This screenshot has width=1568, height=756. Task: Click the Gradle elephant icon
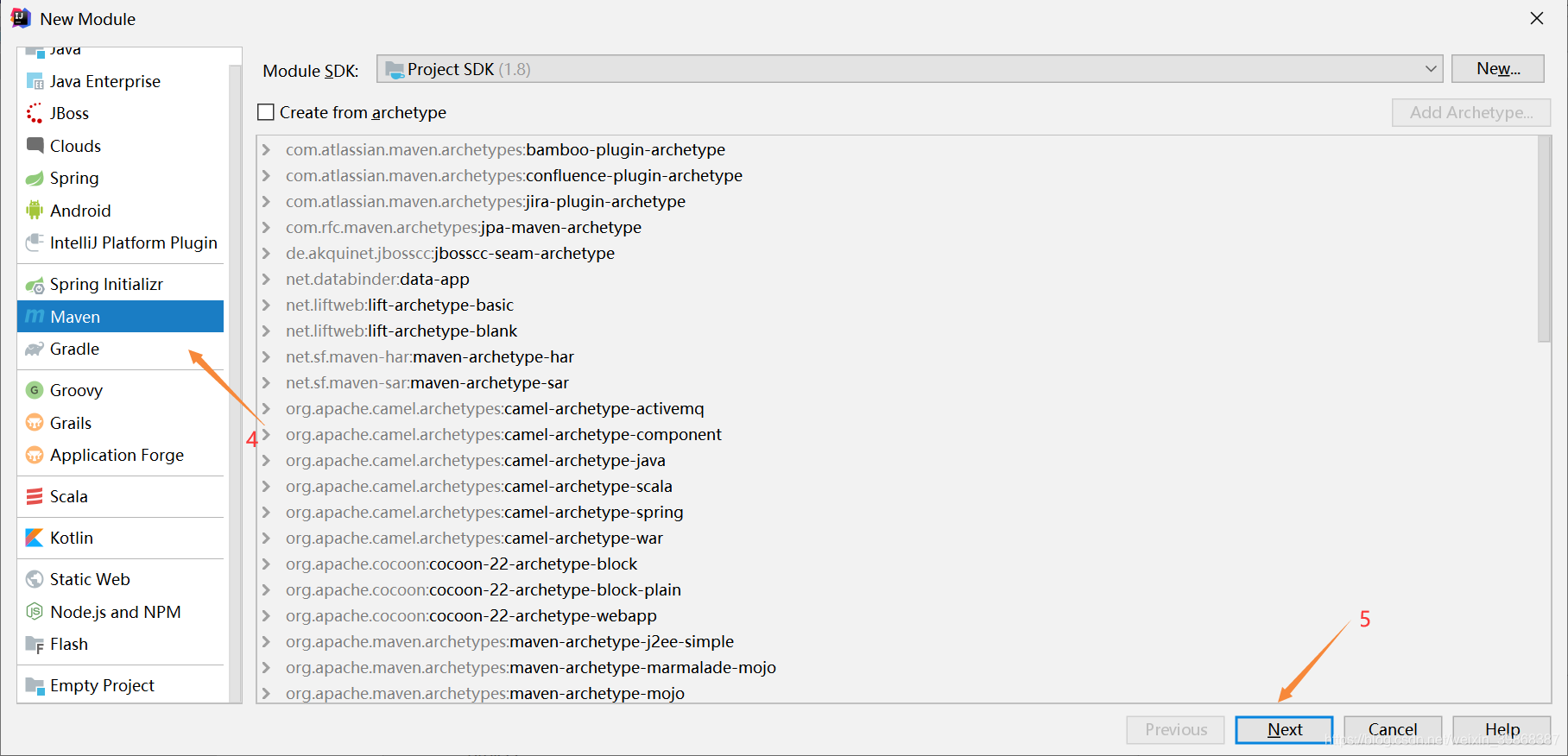(35, 350)
